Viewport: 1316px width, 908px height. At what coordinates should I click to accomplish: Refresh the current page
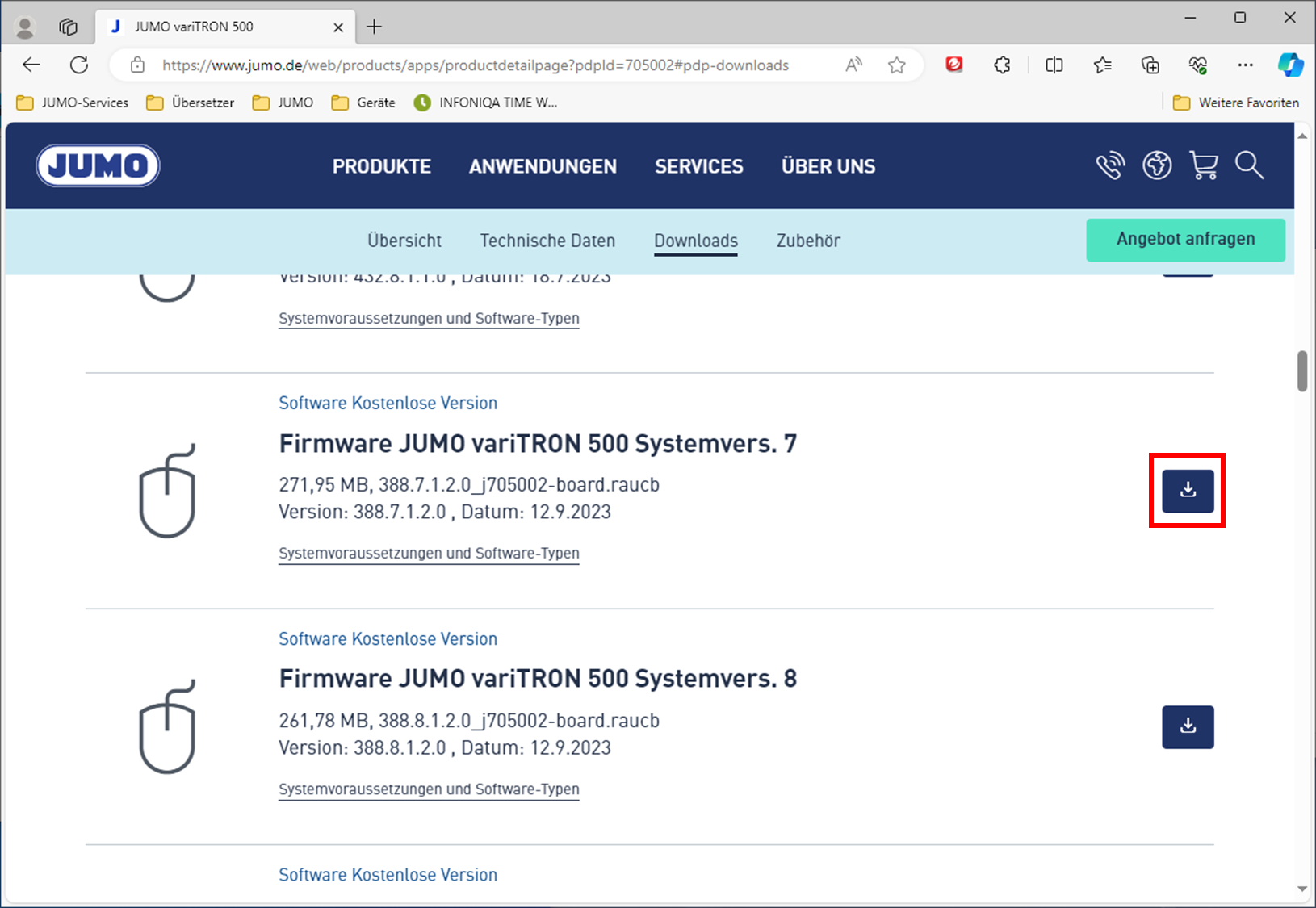click(79, 65)
